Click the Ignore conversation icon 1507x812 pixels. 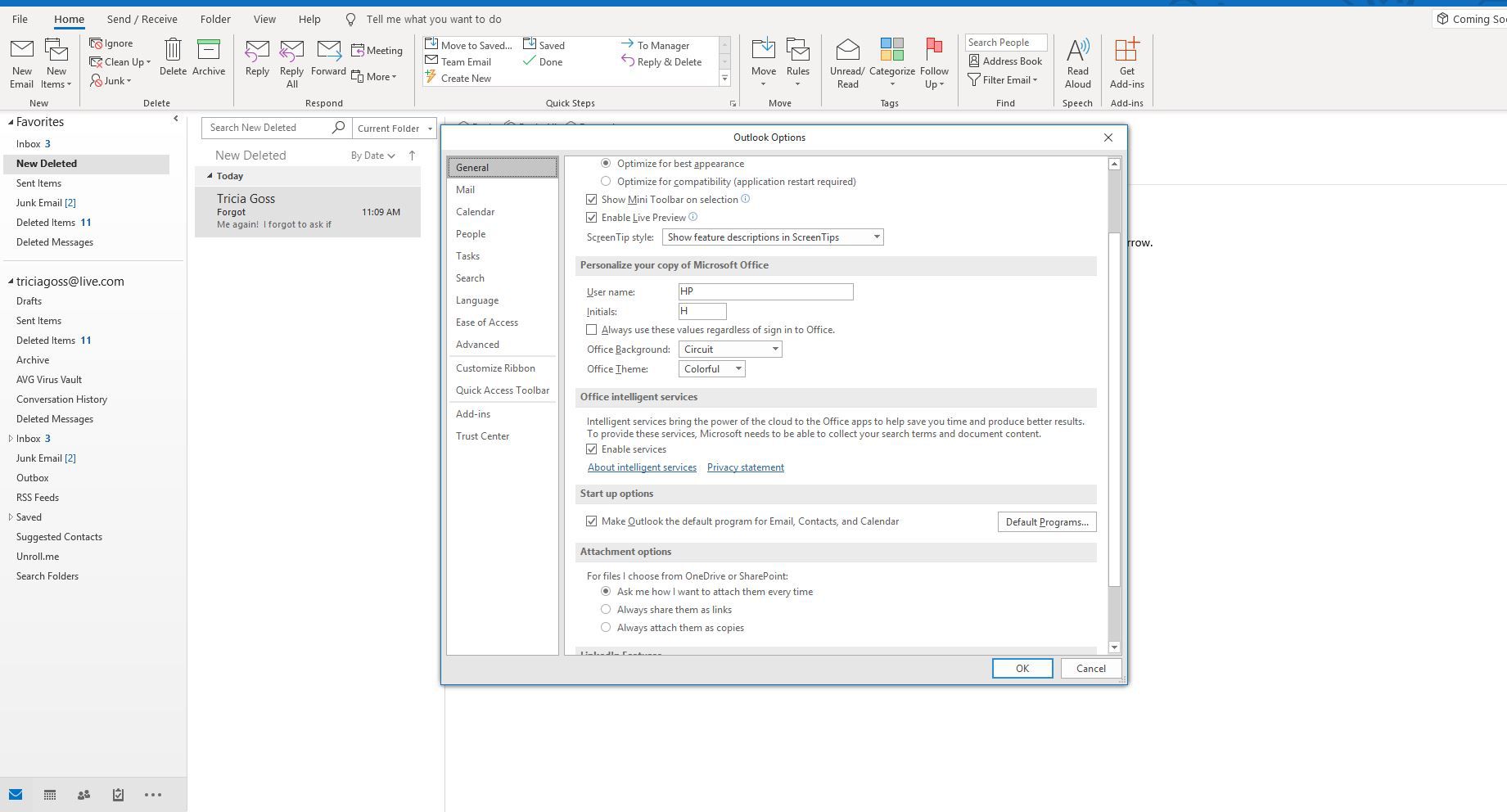coord(96,43)
